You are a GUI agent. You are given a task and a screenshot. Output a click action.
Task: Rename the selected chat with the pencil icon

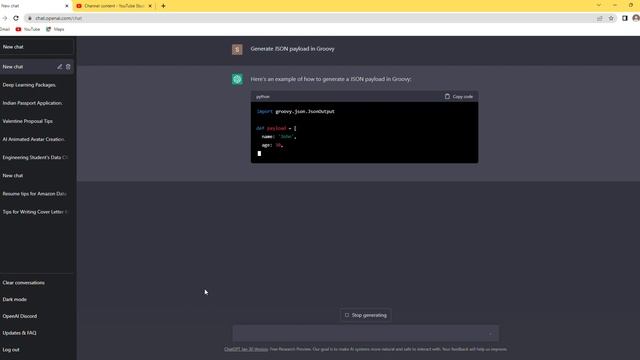(x=60, y=67)
